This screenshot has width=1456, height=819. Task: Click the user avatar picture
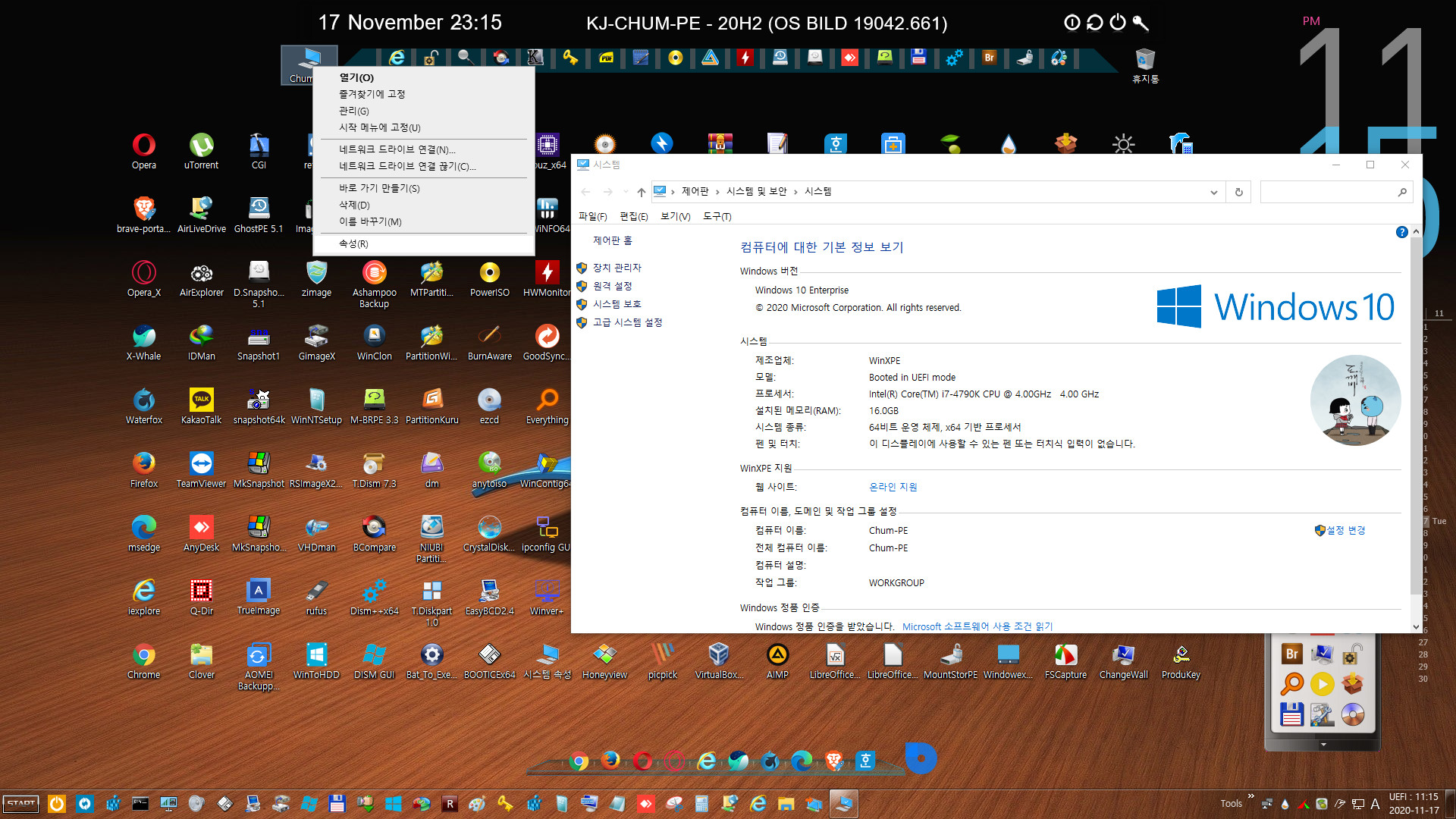pyautogui.click(x=1355, y=400)
